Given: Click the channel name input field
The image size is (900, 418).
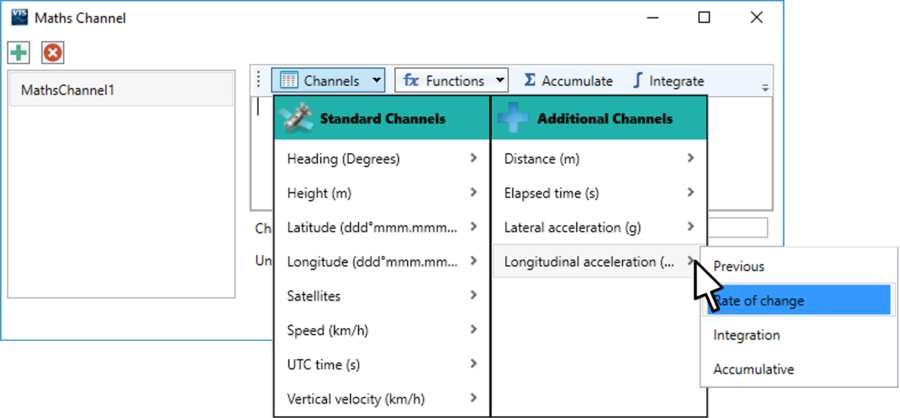Looking at the screenshot, I should tap(738, 228).
